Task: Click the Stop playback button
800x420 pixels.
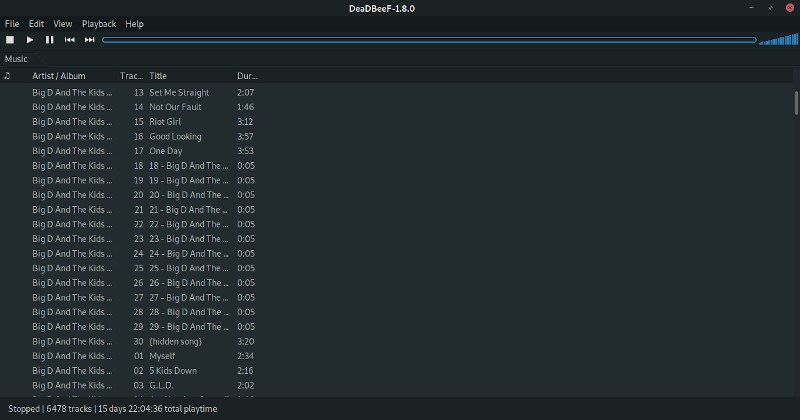Action: 10,40
